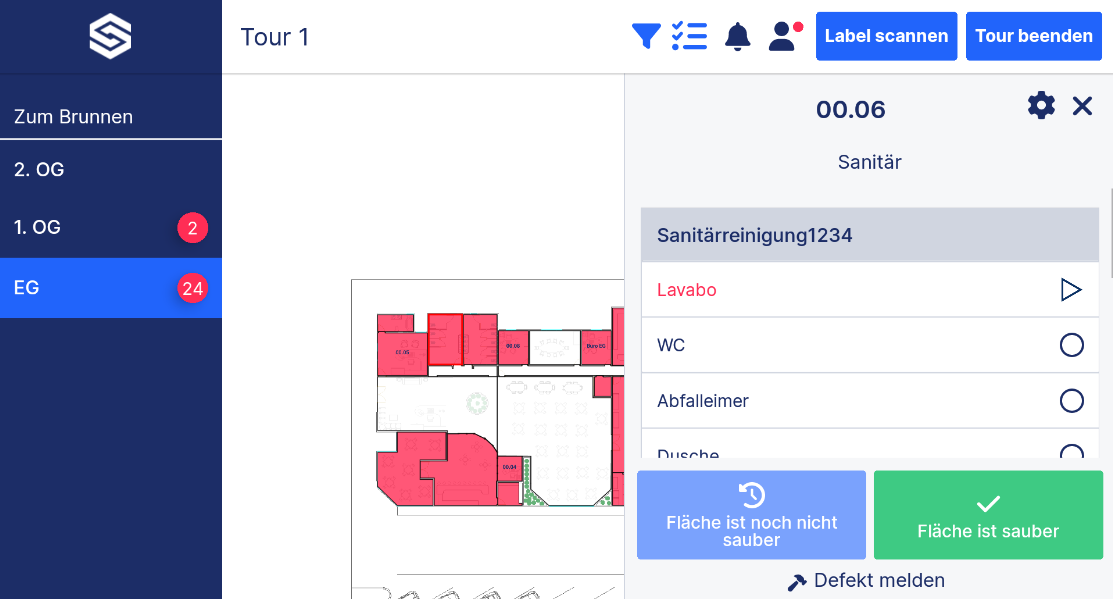Click the logo in the sidebar

coord(110,36)
